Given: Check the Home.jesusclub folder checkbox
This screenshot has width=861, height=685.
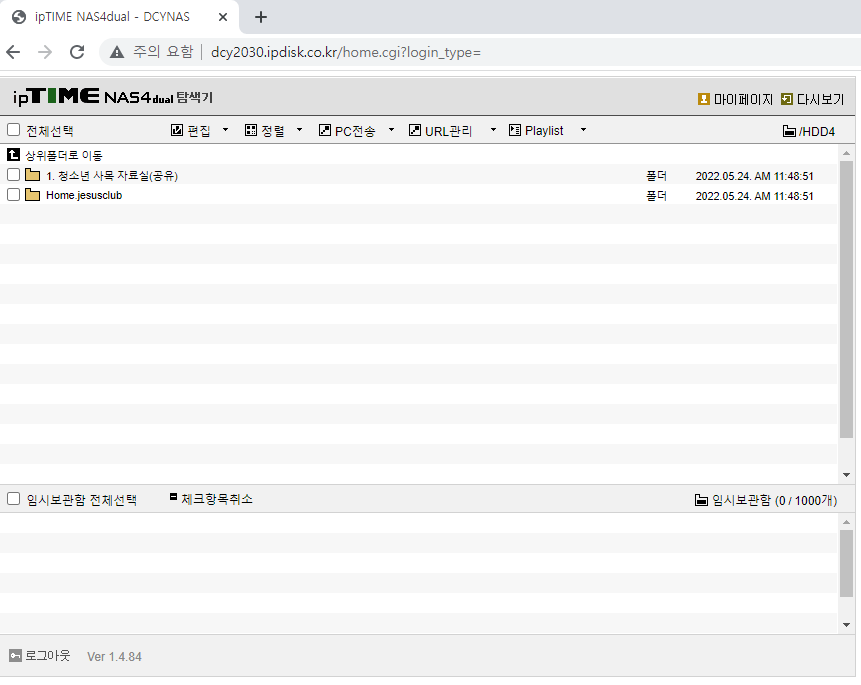Looking at the screenshot, I should click(x=13, y=194).
